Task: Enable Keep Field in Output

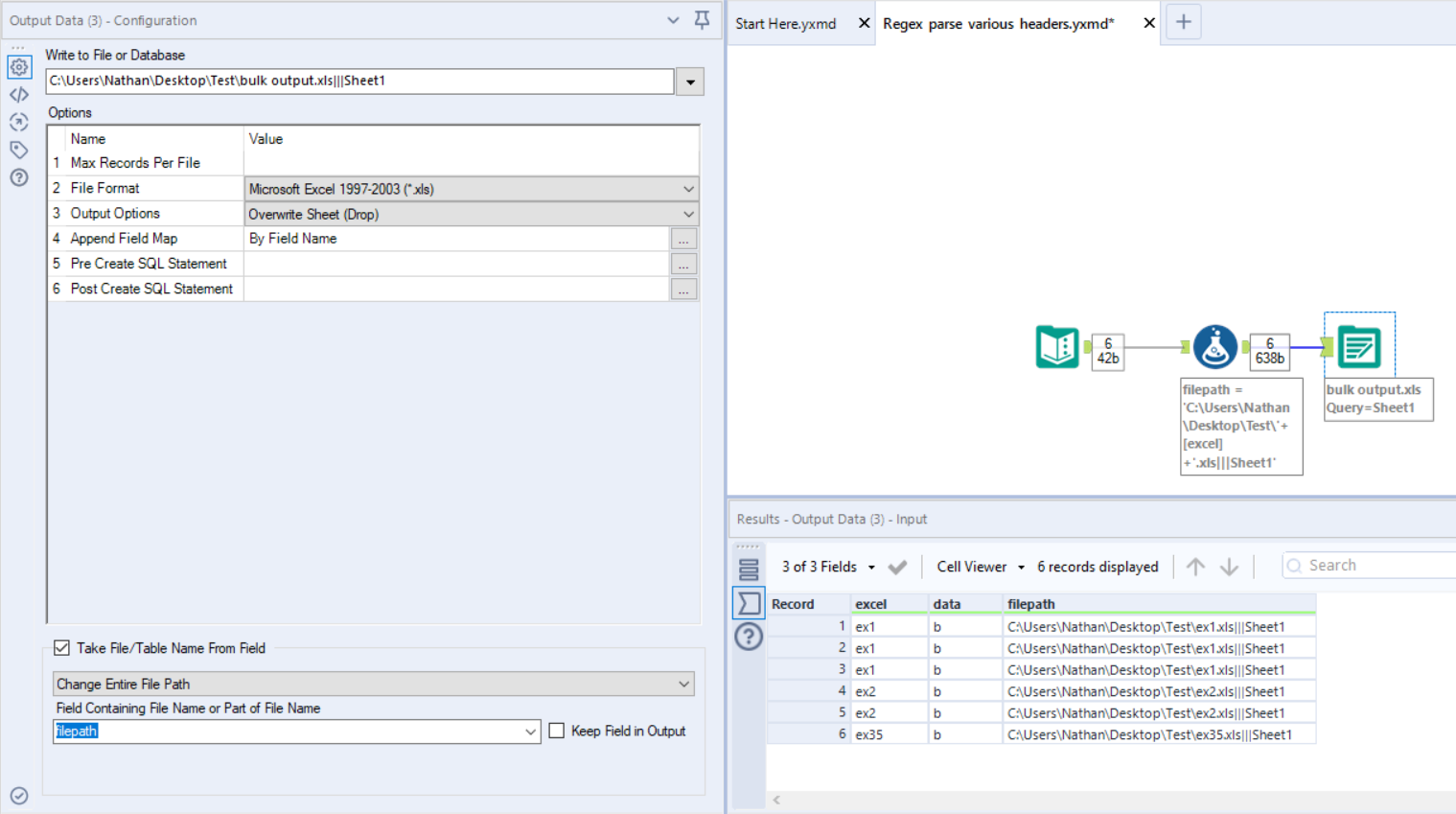Action: (557, 731)
